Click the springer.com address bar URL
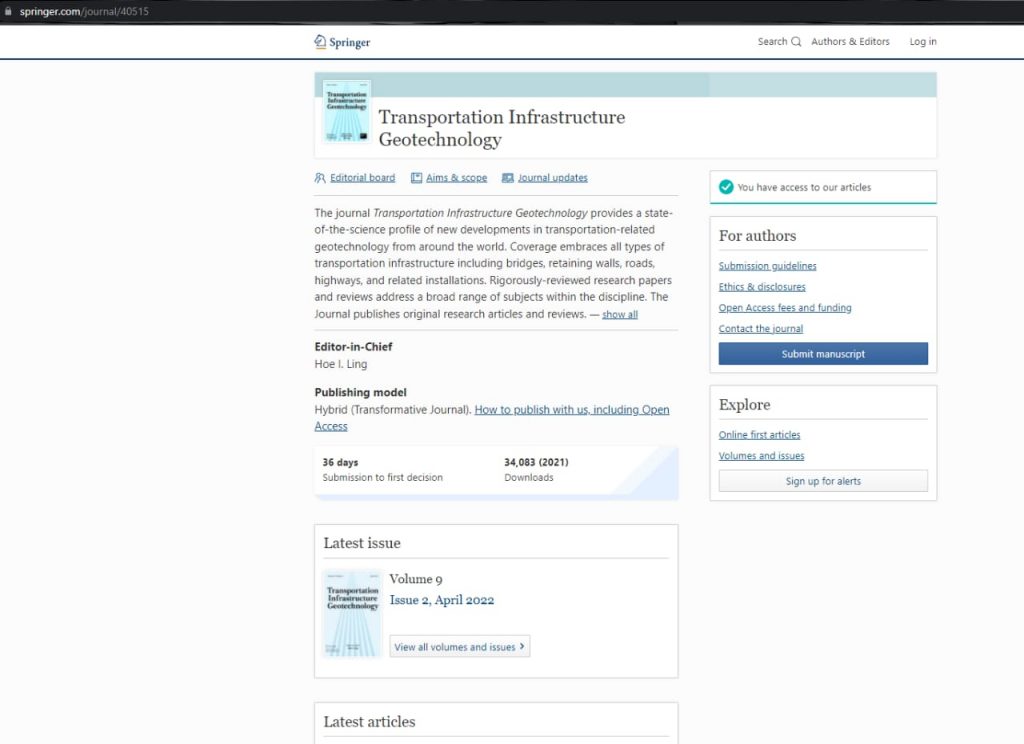The width and height of the screenshot is (1024, 744). click(84, 11)
